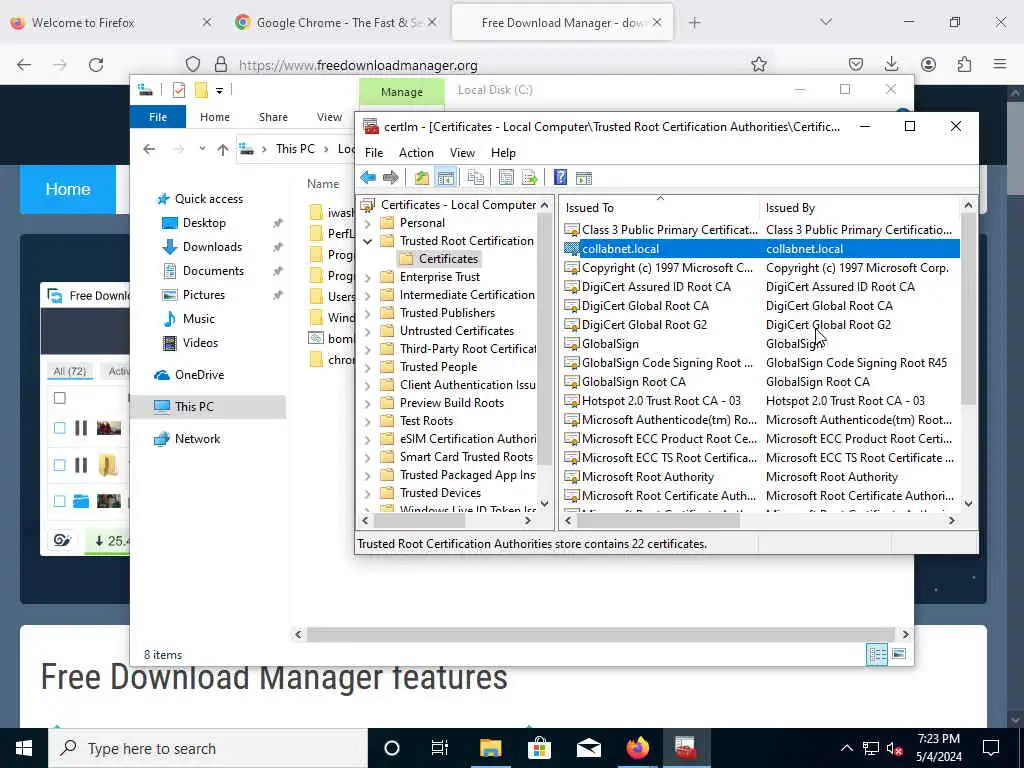The image size is (1024, 768).
Task: Click the Save to Pocket icon
Action: click(856, 64)
